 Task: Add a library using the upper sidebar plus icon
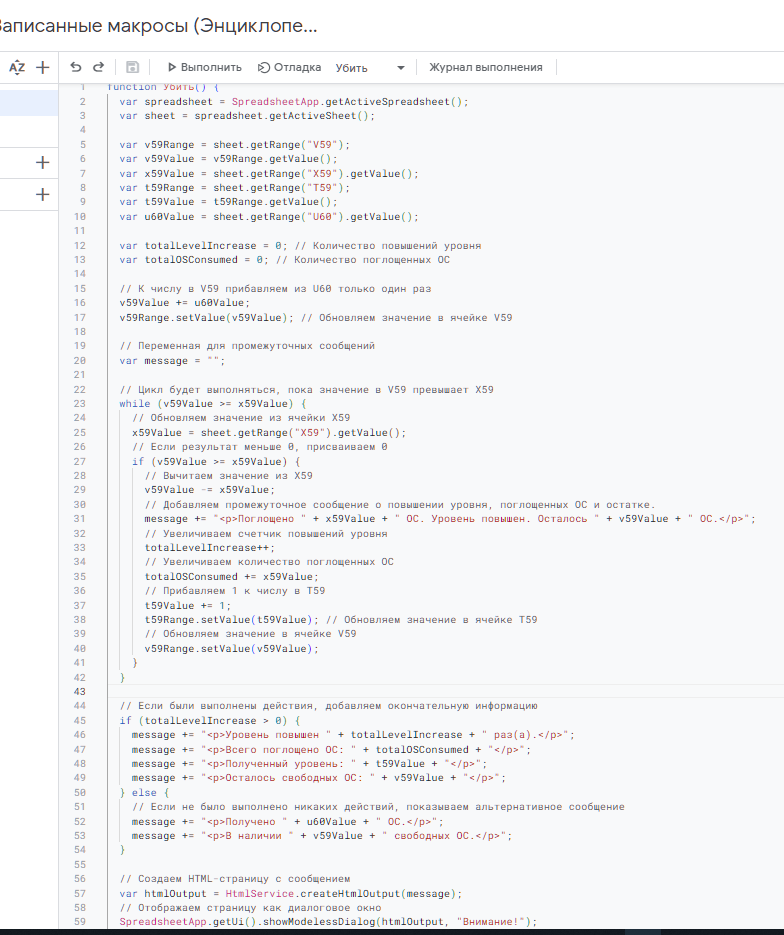point(42,162)
